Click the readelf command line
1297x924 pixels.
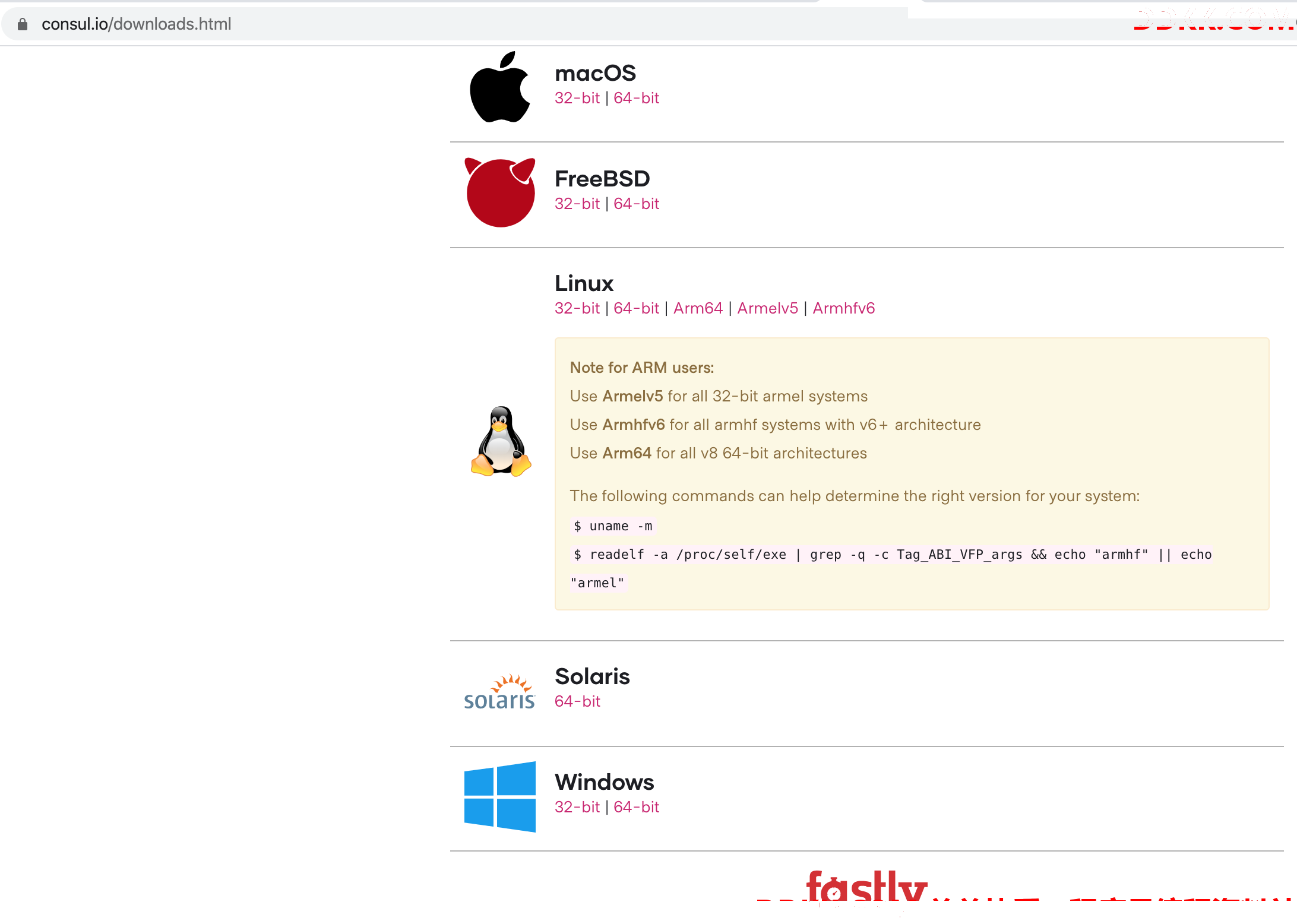click(892, 555)
